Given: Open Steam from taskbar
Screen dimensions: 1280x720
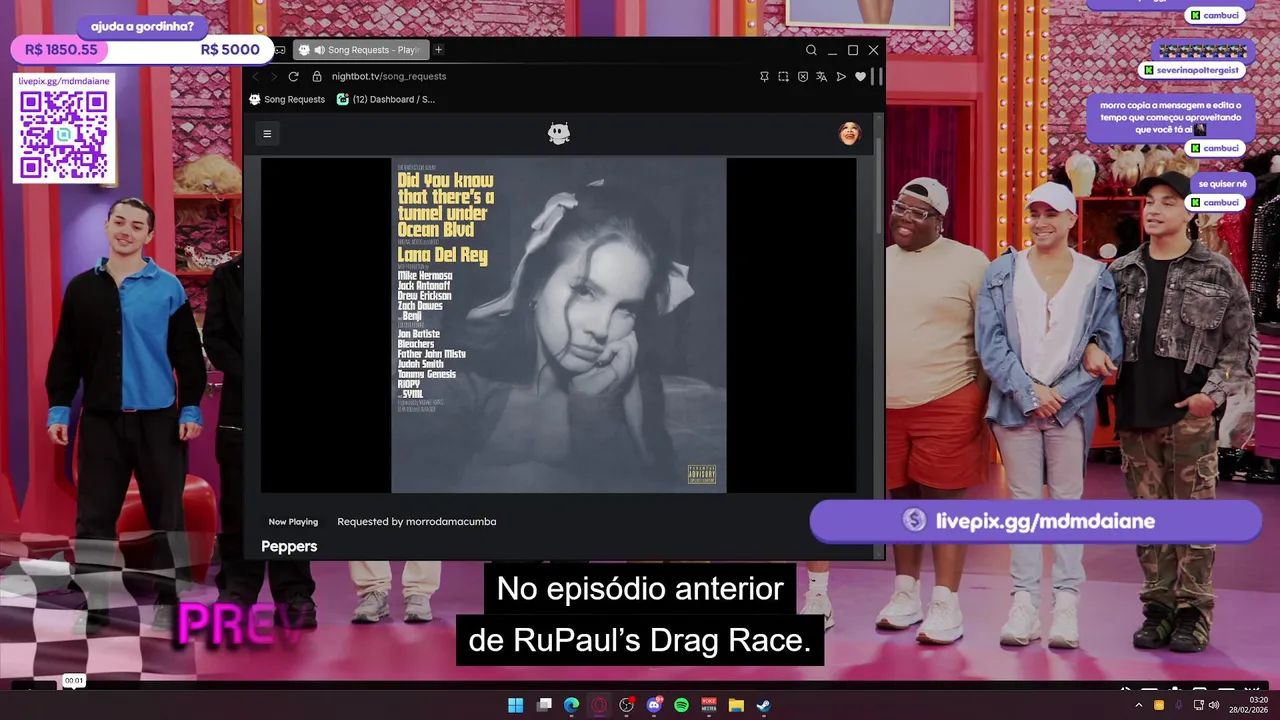Looking at the screenshot, I should click(763, 705).
